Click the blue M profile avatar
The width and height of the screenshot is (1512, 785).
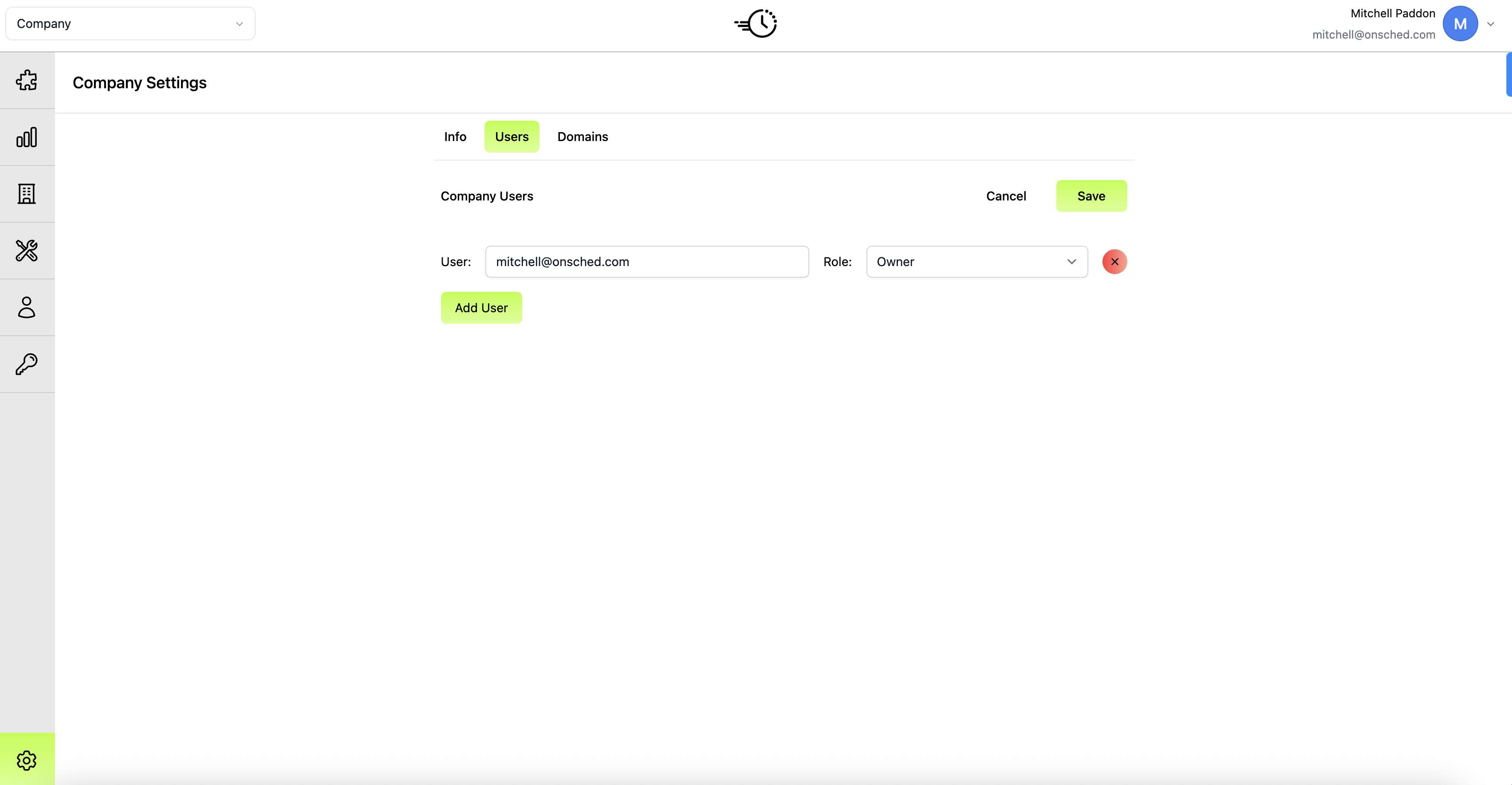coord(1460,24)
